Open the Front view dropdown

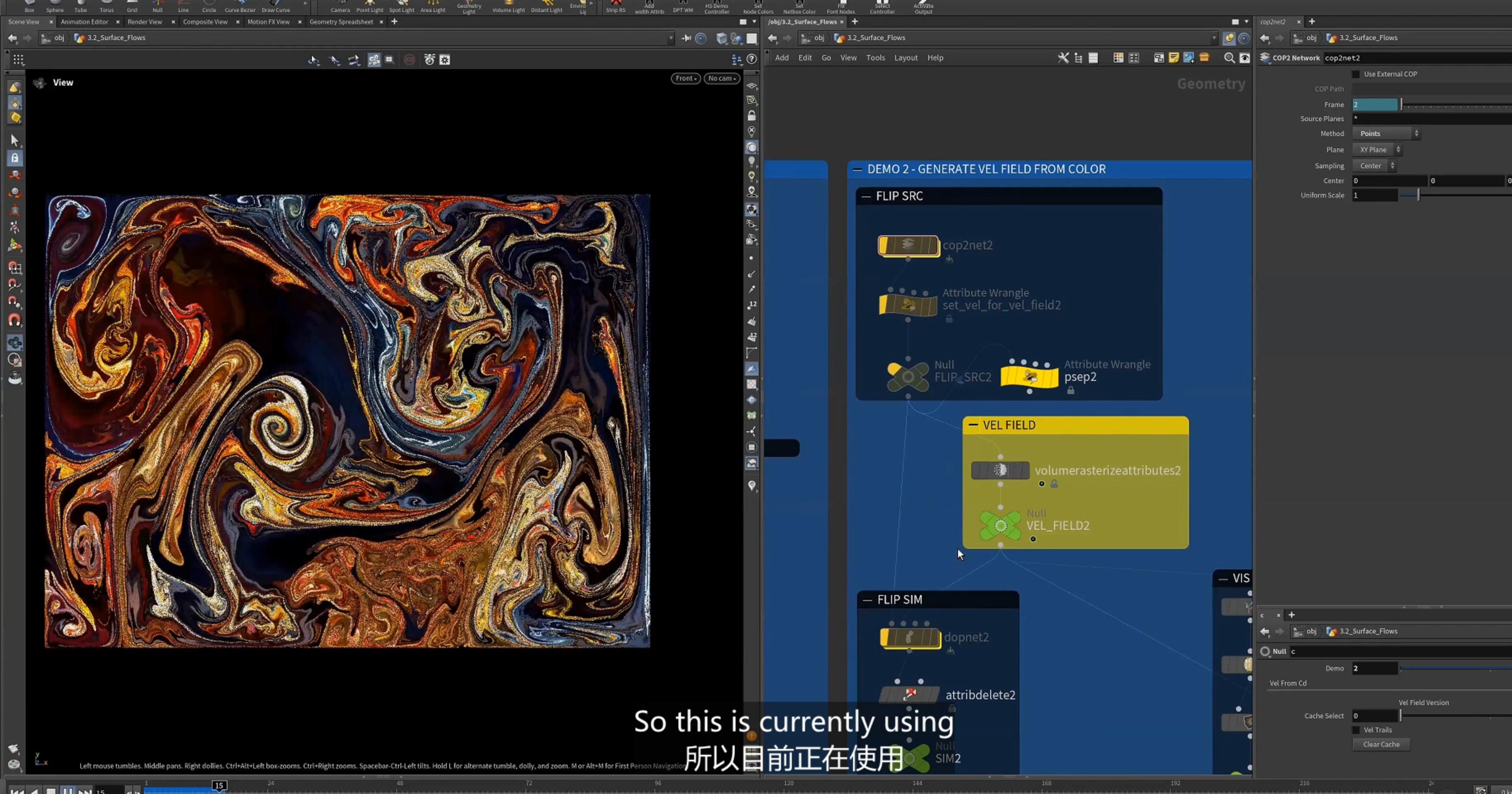(685, 78)
